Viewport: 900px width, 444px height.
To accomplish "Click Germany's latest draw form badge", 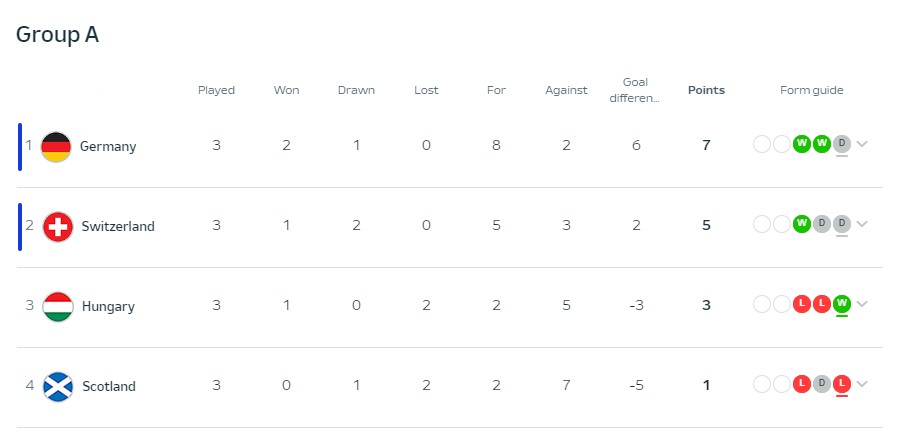I will (842, 144).
